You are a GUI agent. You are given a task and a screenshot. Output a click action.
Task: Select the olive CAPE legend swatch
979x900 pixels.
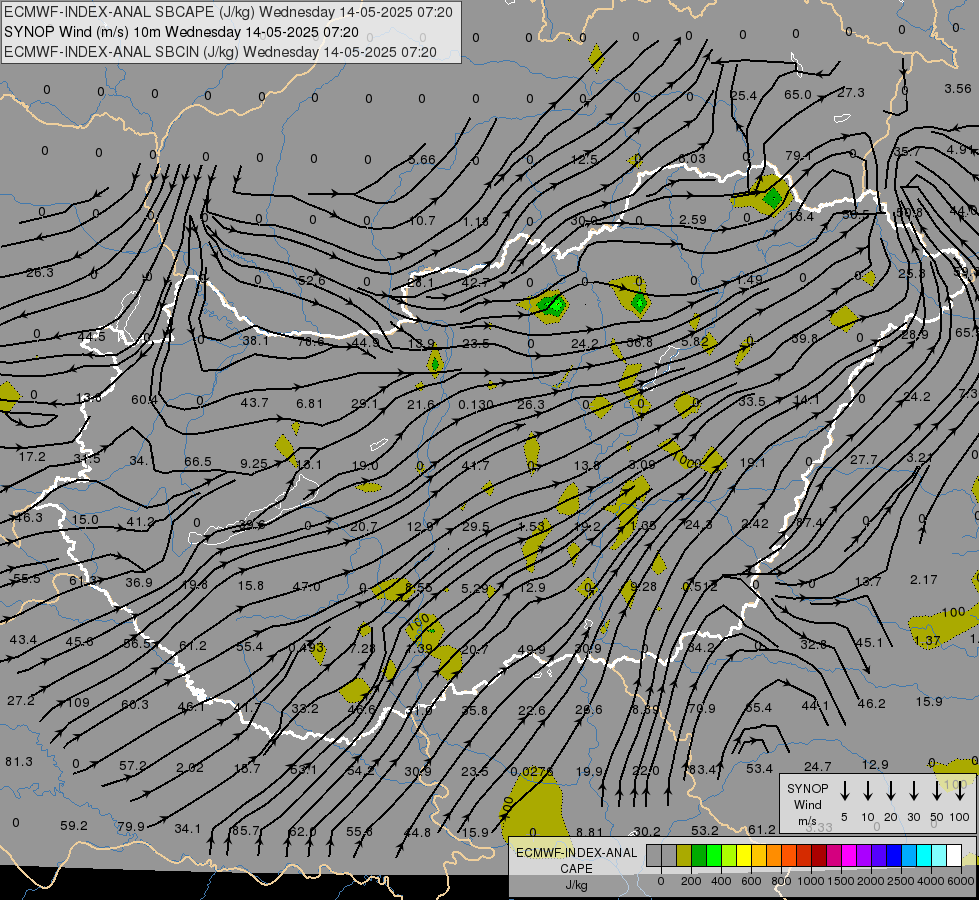(684, 856)
